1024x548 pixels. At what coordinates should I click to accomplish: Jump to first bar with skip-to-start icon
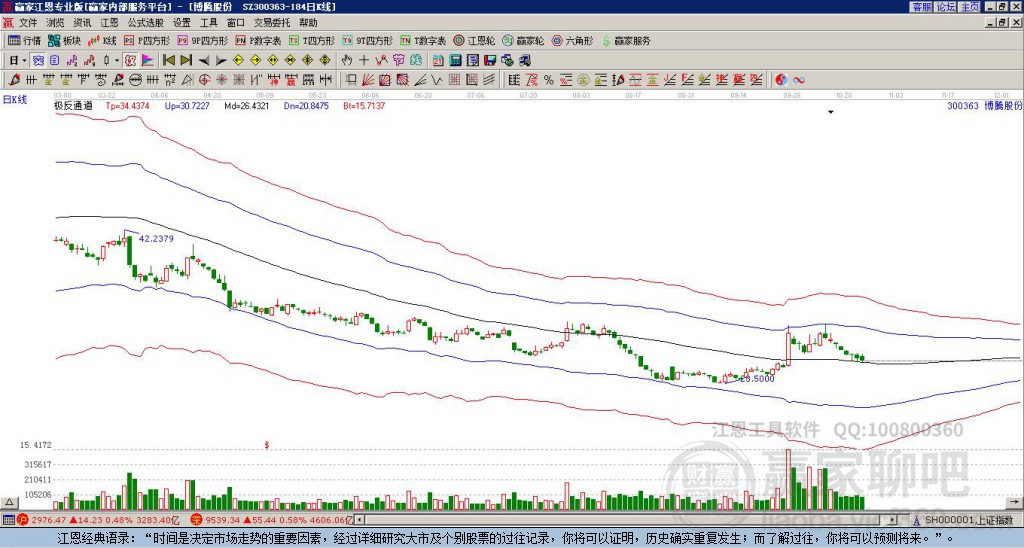tap(168, 61)
